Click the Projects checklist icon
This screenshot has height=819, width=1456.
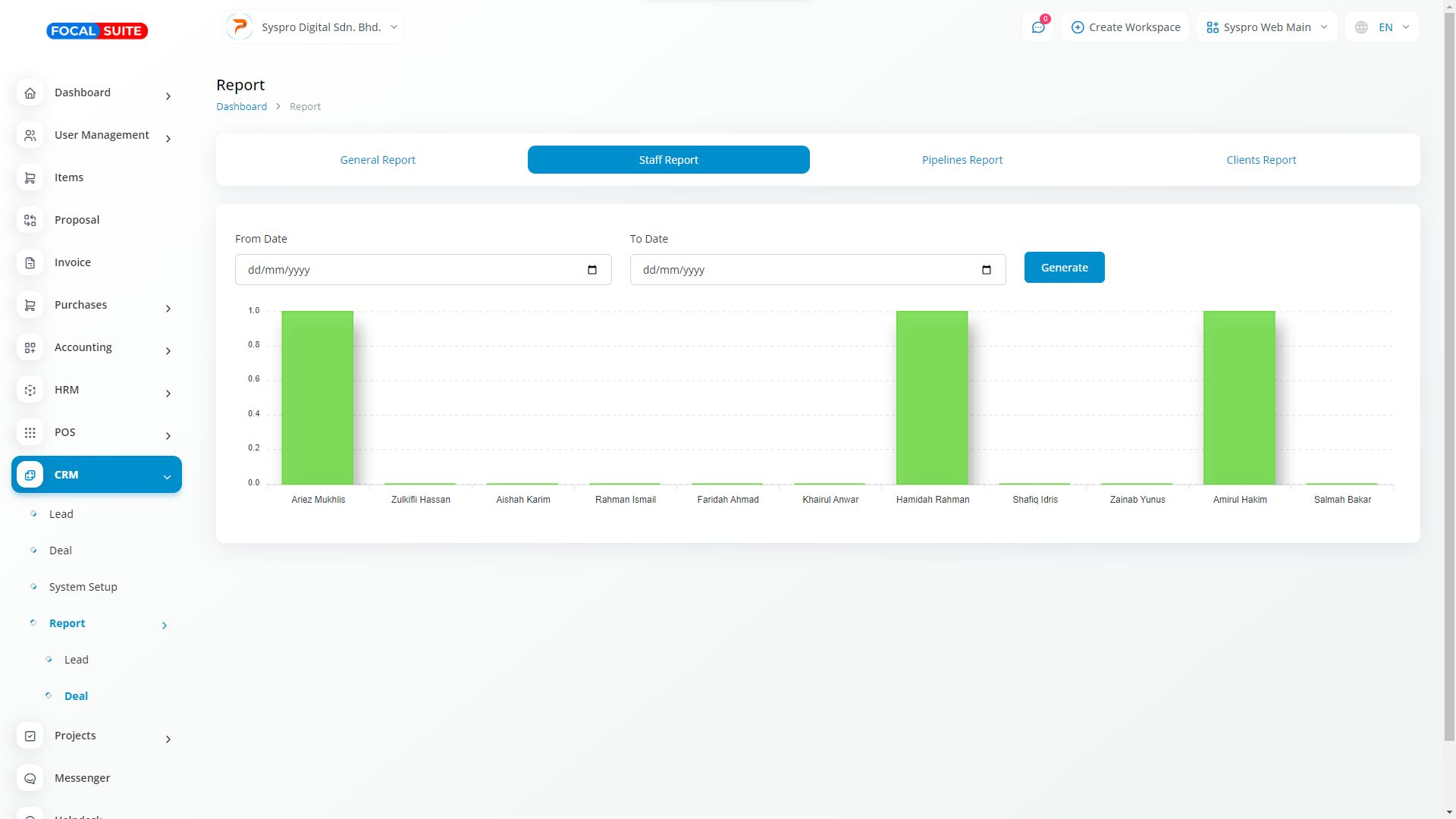tap(30, 736)
